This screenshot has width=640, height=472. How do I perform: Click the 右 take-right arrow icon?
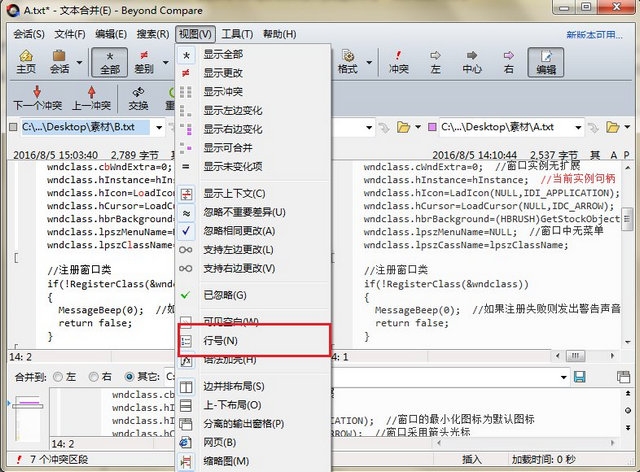coord(508,62)
